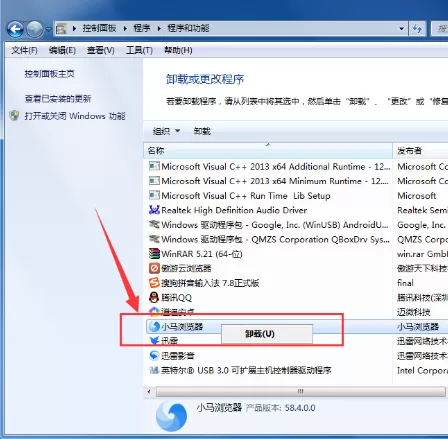Open 查看已安装的更新 link
This screenshot has width=448, height=439.
coord(58,99)
